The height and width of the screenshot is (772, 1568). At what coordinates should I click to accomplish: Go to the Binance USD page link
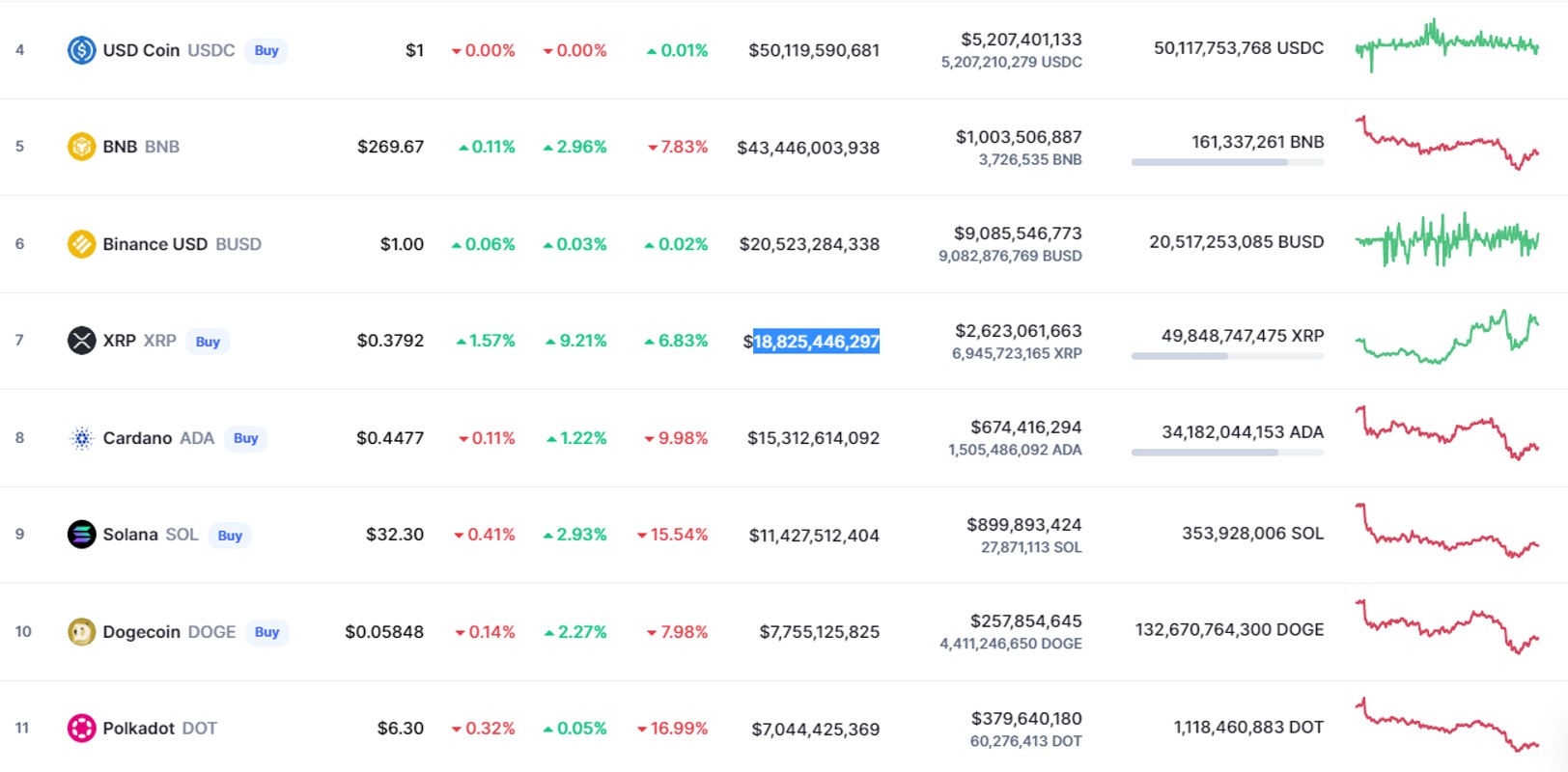tap(155, 244)
